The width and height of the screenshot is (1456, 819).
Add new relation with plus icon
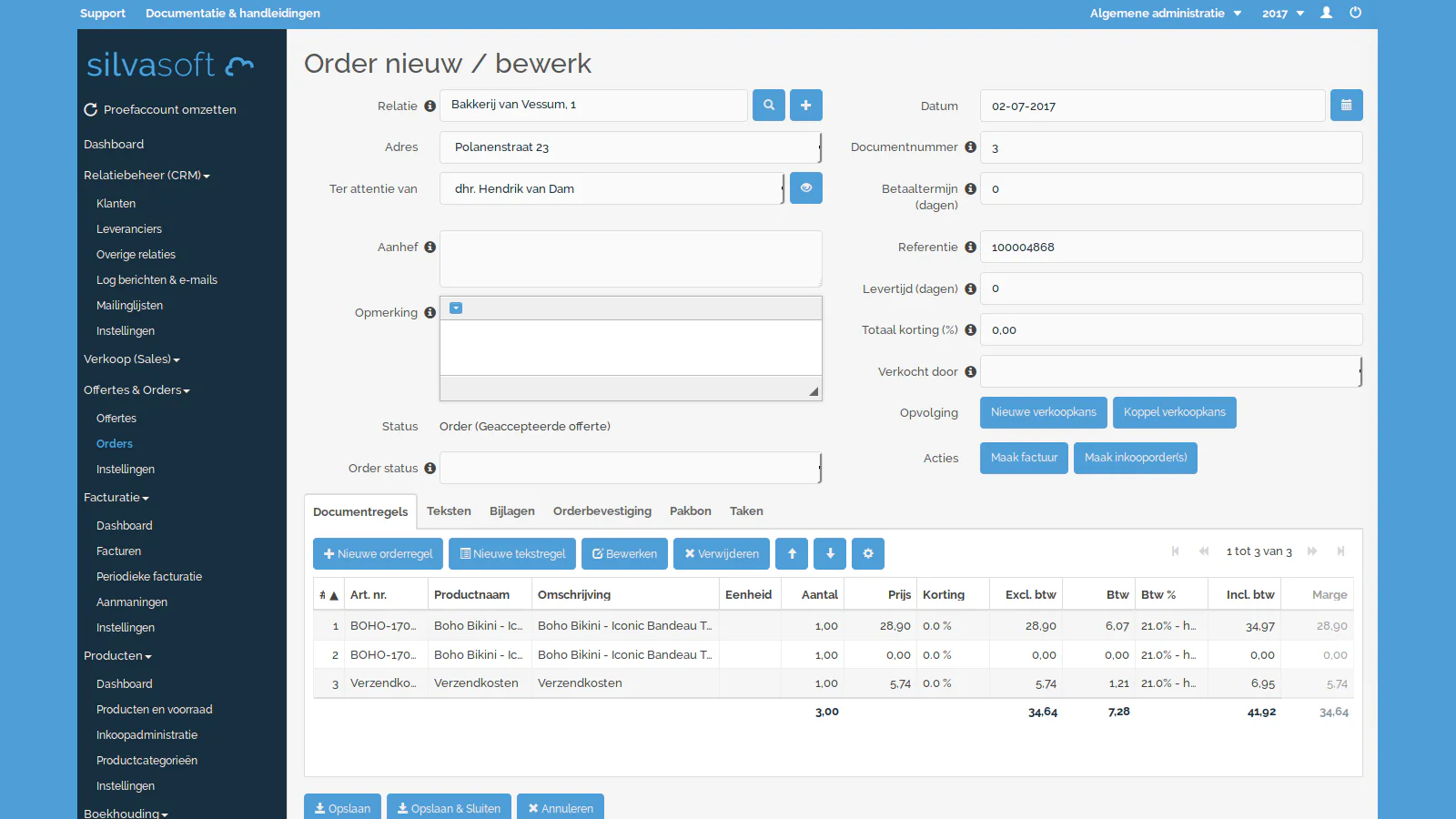coord(806,106)
